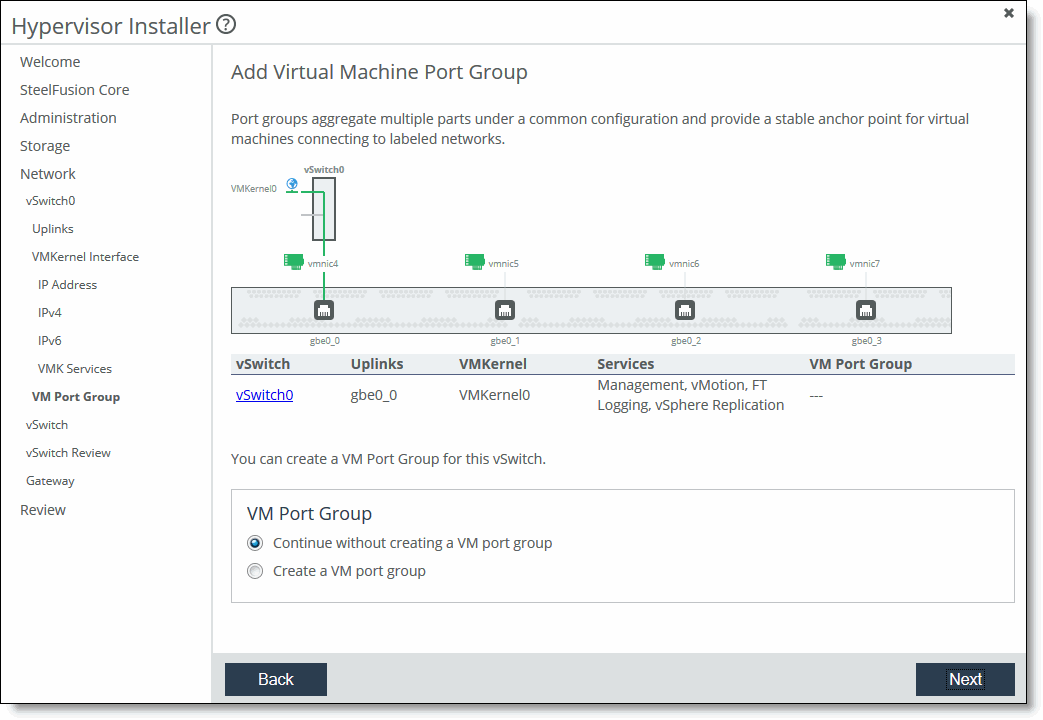This screenshot has height=720, width=1043.
Task: Click the VMKernel0 globe icon in the diagram
Action: tap(292, 184)
